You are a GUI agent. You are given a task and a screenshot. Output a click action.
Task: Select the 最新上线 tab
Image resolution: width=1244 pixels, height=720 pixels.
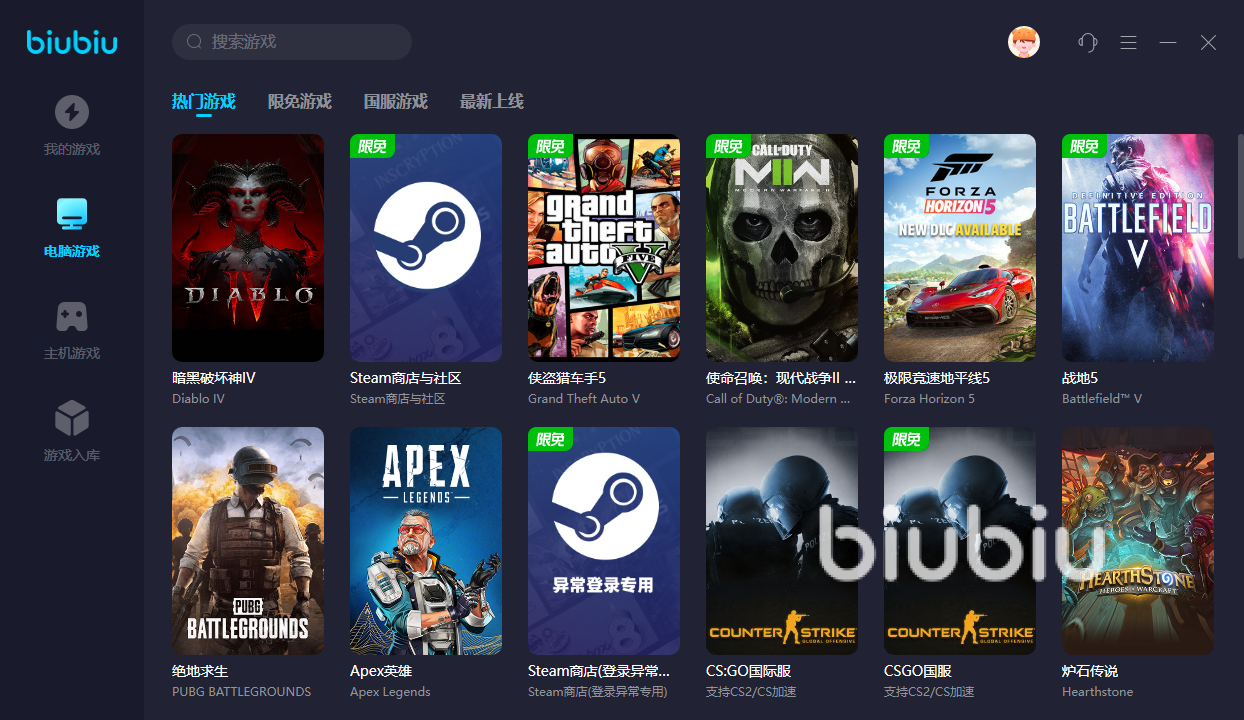coord(491,101)
